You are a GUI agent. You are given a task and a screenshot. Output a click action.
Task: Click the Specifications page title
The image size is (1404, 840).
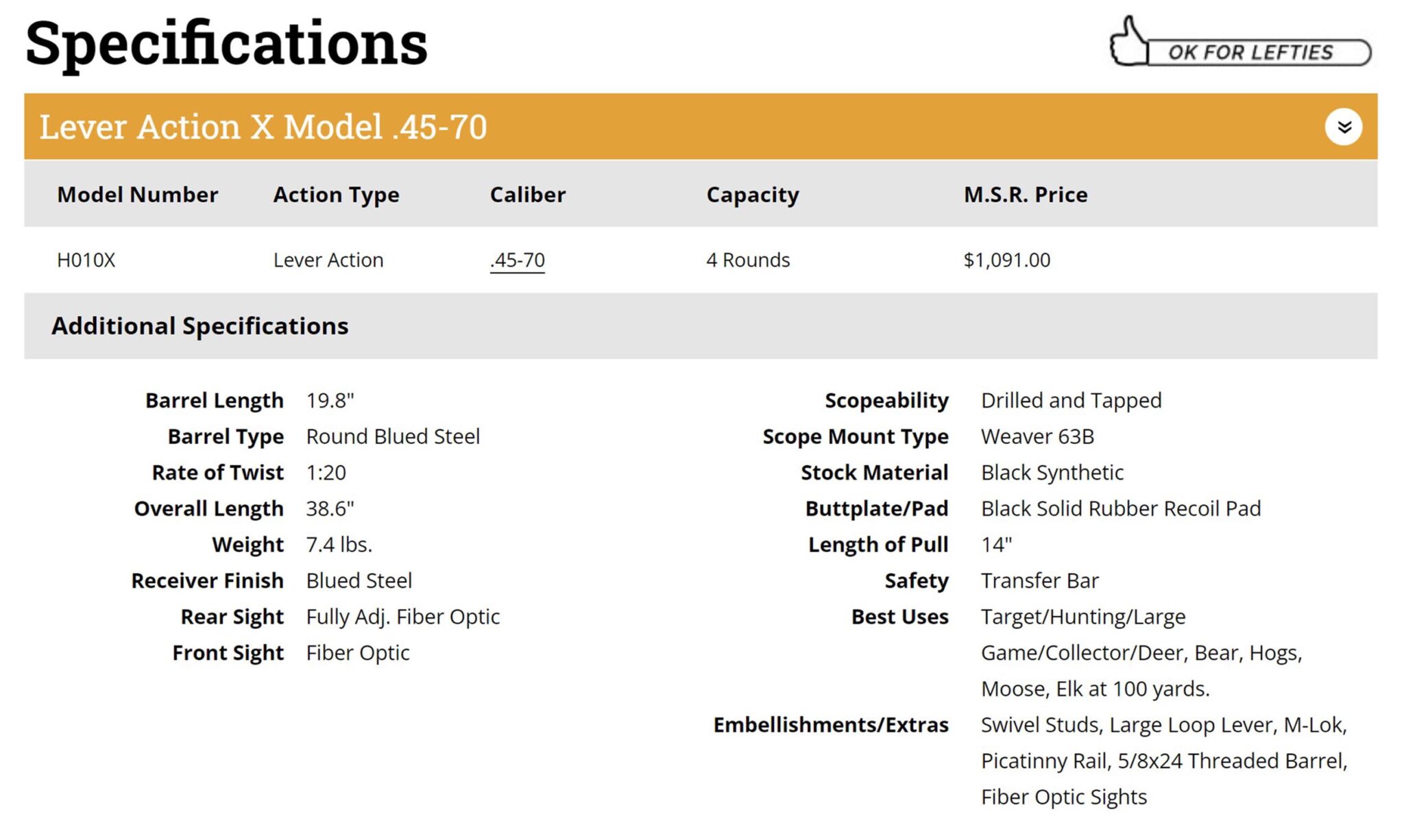click(x=226, y=43)
